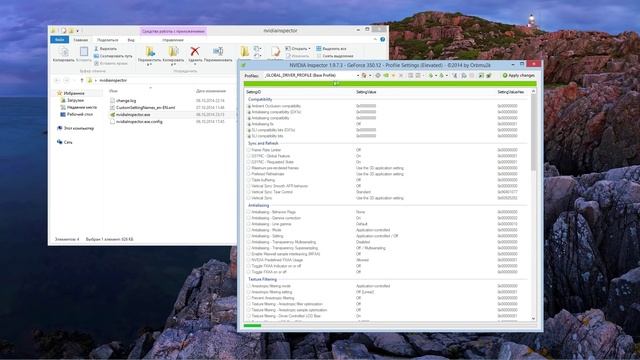Click Снять выделение in Explorer ribbon
The image size is (640, 360).
pyautogui.click(x=334, y=56)
